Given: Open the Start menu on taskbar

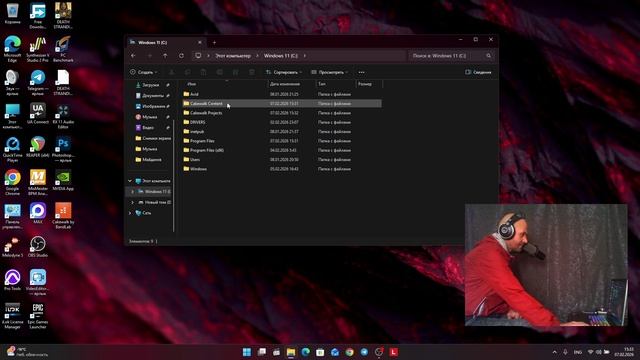Looking at the screenshot, I should (x=247, y=352).
